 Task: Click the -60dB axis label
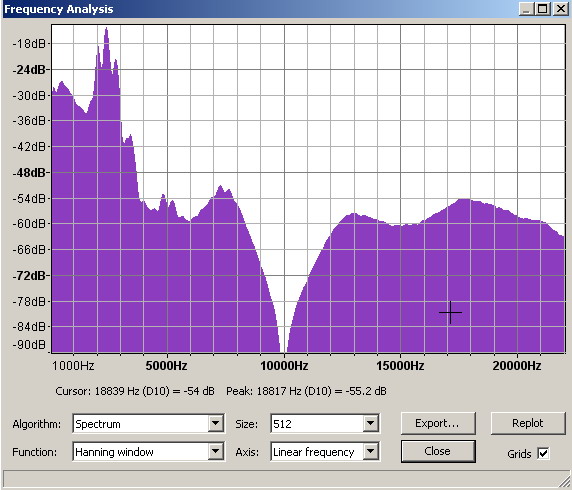[29, 223]
